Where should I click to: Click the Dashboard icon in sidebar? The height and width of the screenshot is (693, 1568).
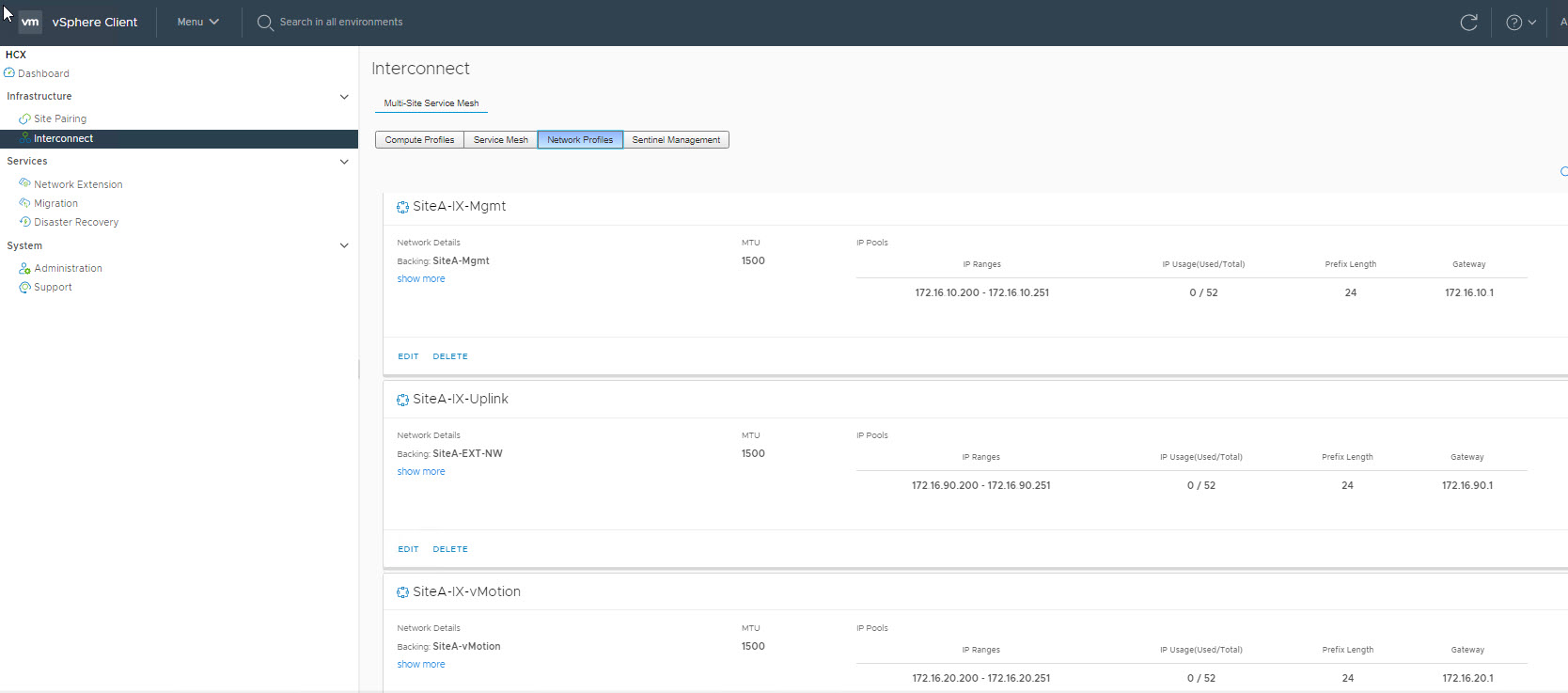pyautogui.click(x=9, y=73)
